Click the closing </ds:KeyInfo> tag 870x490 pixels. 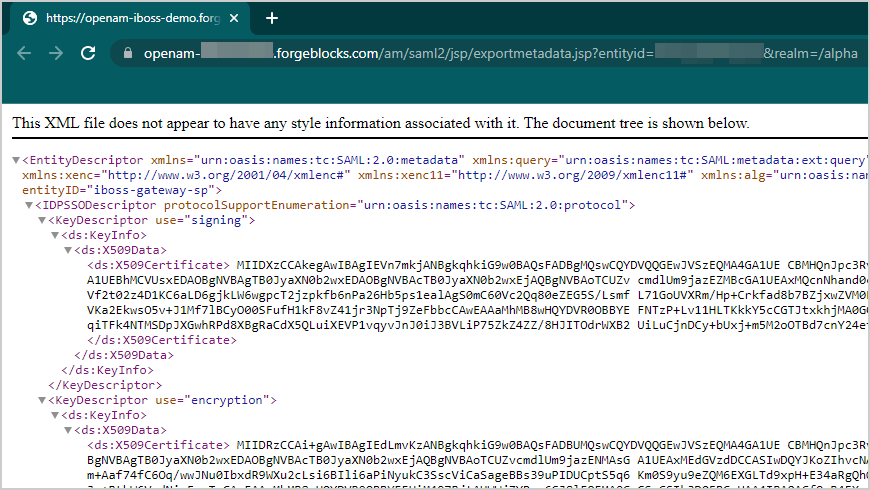click(108, 370)
